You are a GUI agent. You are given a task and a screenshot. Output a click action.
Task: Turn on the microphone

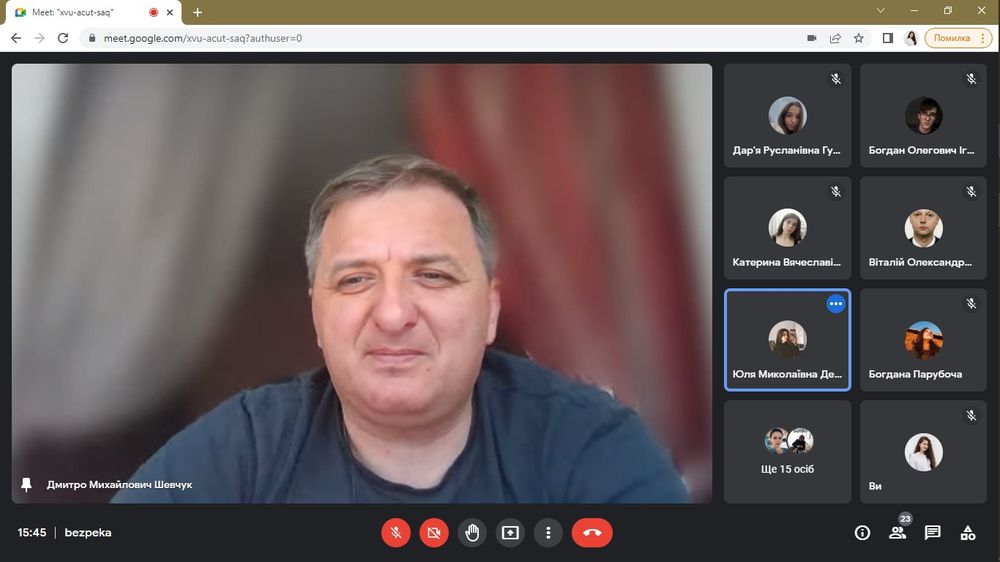pyautogui.click(x=396, y=533)
